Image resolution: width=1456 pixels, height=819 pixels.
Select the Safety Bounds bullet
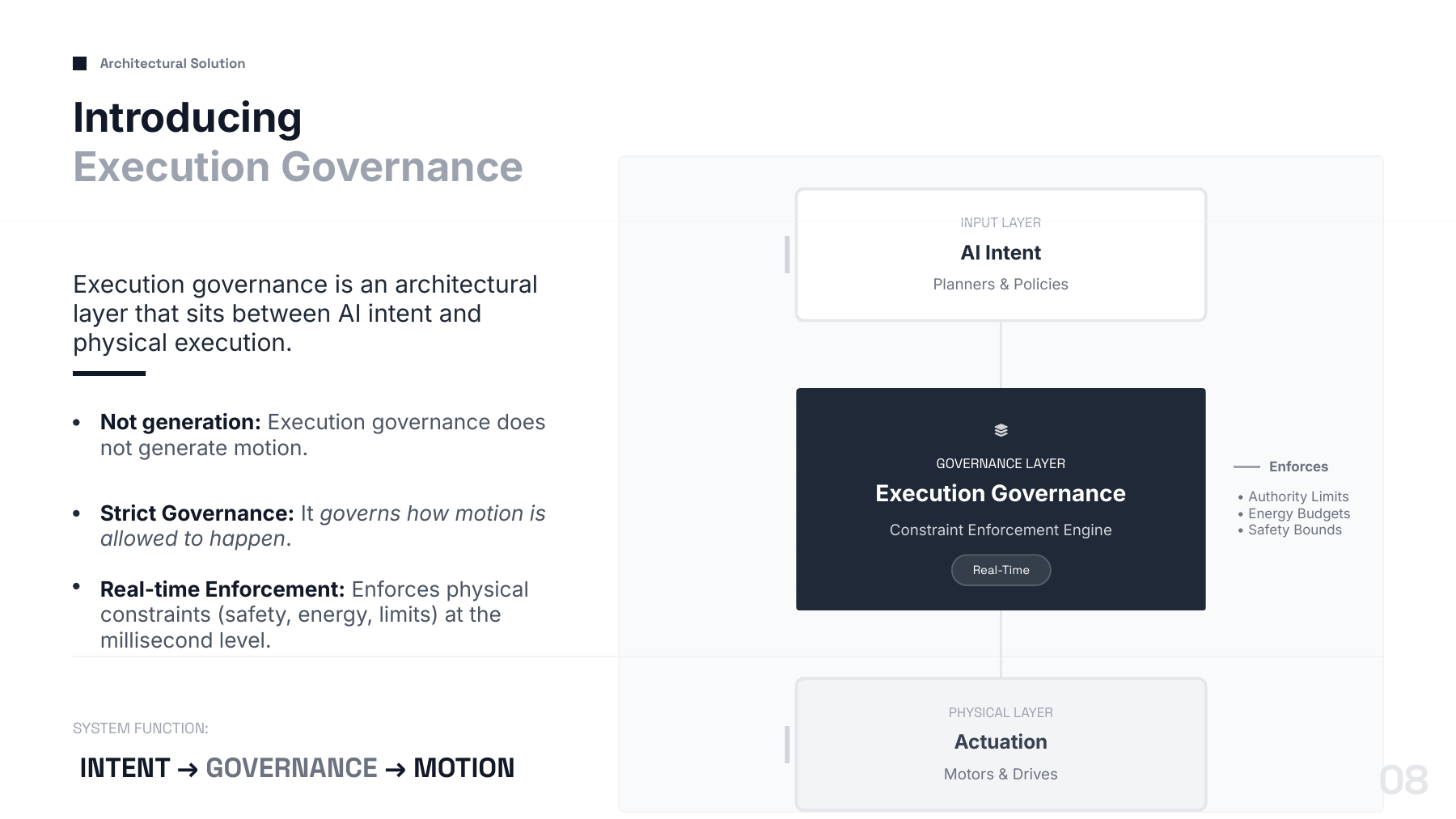point(1289,530)
